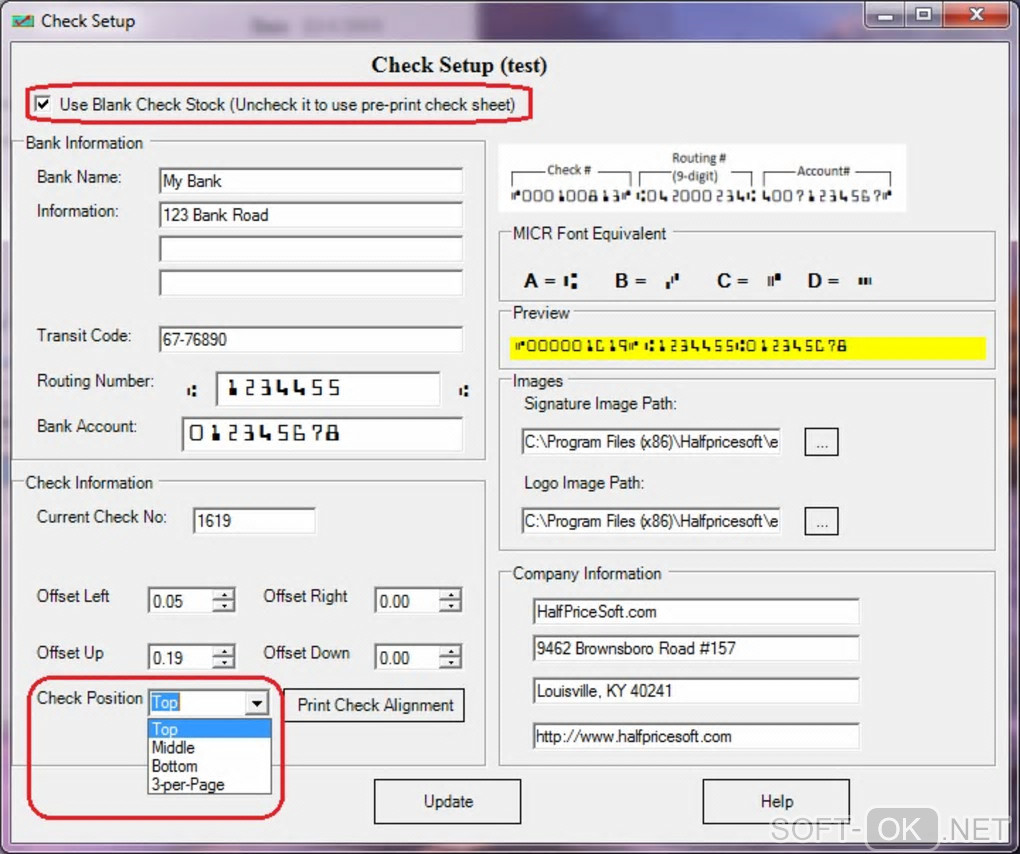Viewport: 1020px width, 854px height.
Task: Click the Offset Up value field
Action: click(x=181, y=657)
